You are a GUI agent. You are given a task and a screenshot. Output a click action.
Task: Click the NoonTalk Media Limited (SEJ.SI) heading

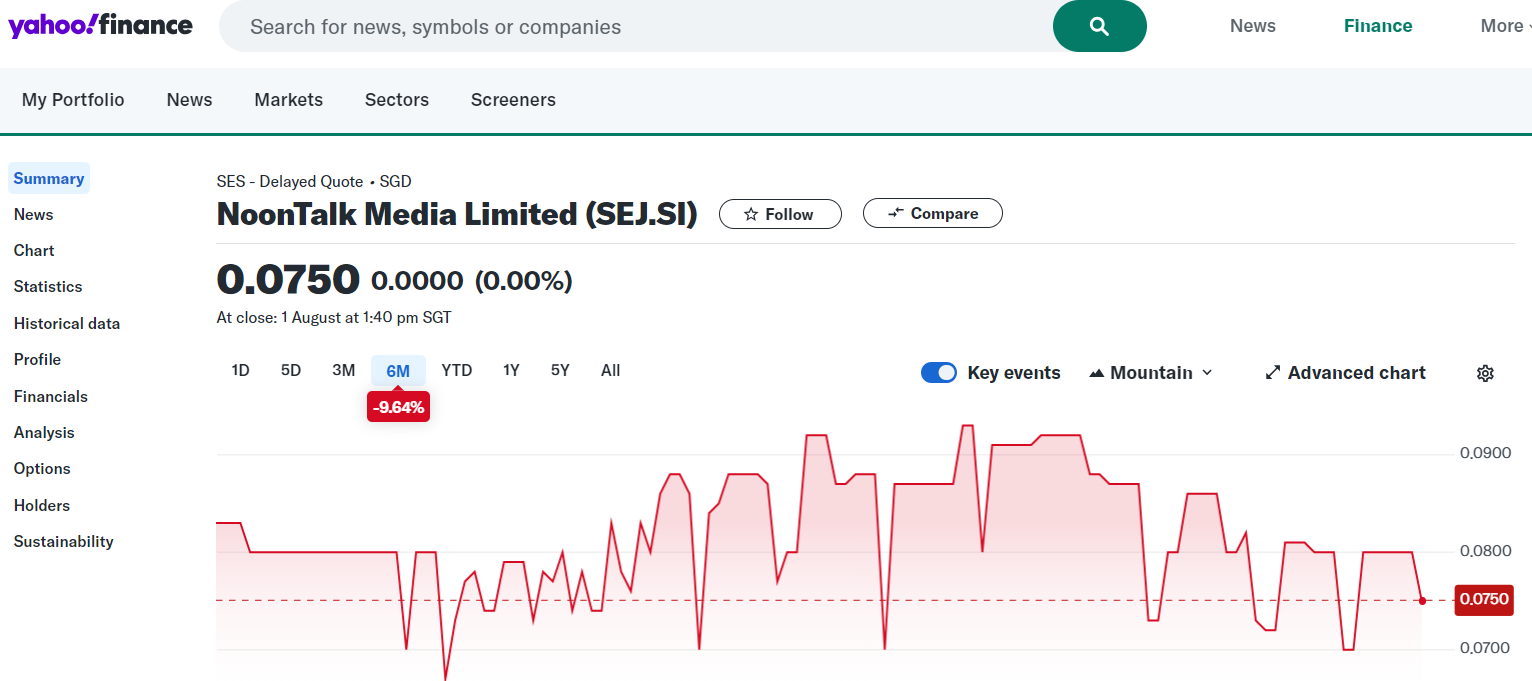(457, 214)
